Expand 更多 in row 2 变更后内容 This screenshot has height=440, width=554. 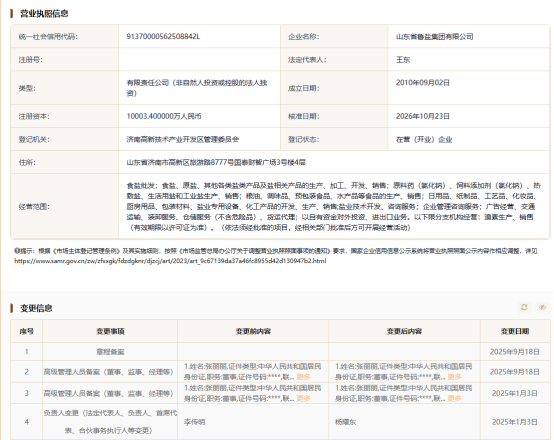click(454, 377)
